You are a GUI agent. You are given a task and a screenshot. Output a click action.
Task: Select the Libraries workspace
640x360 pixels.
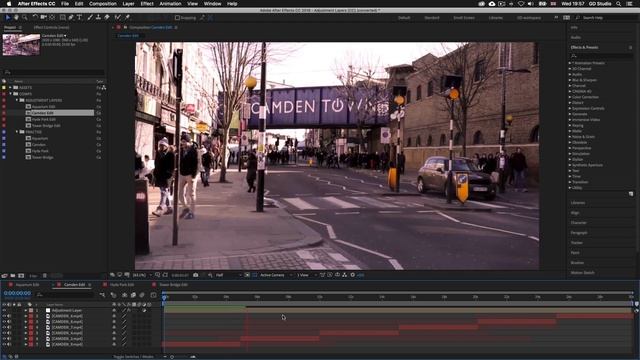point(496,18)
